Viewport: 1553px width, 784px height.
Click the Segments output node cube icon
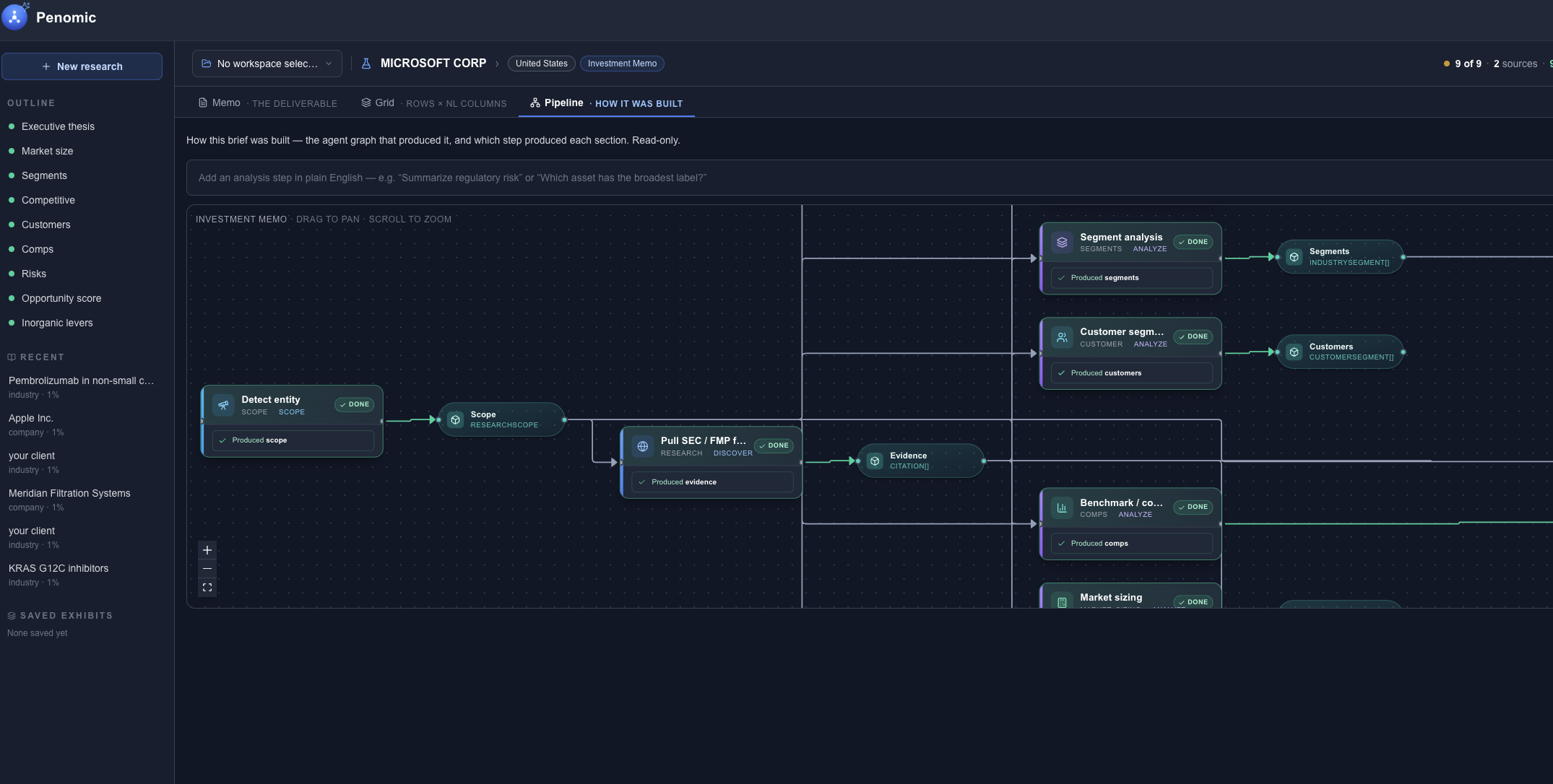[x=1294, y=257]
